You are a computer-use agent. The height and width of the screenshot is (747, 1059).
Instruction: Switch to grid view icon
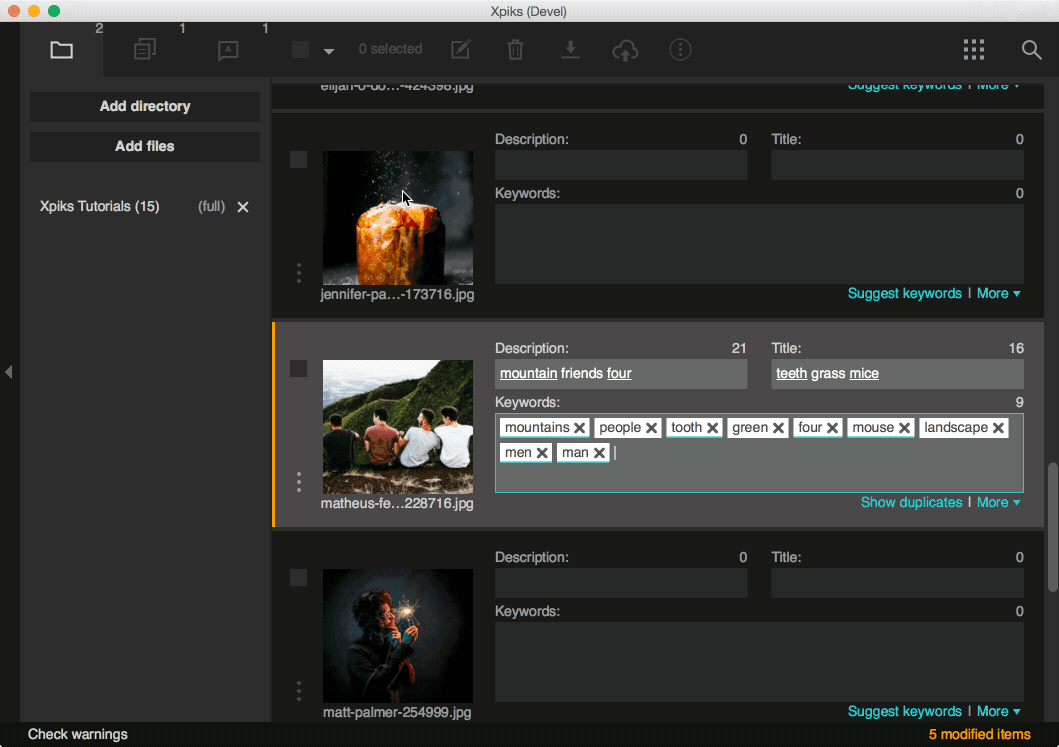974,50
